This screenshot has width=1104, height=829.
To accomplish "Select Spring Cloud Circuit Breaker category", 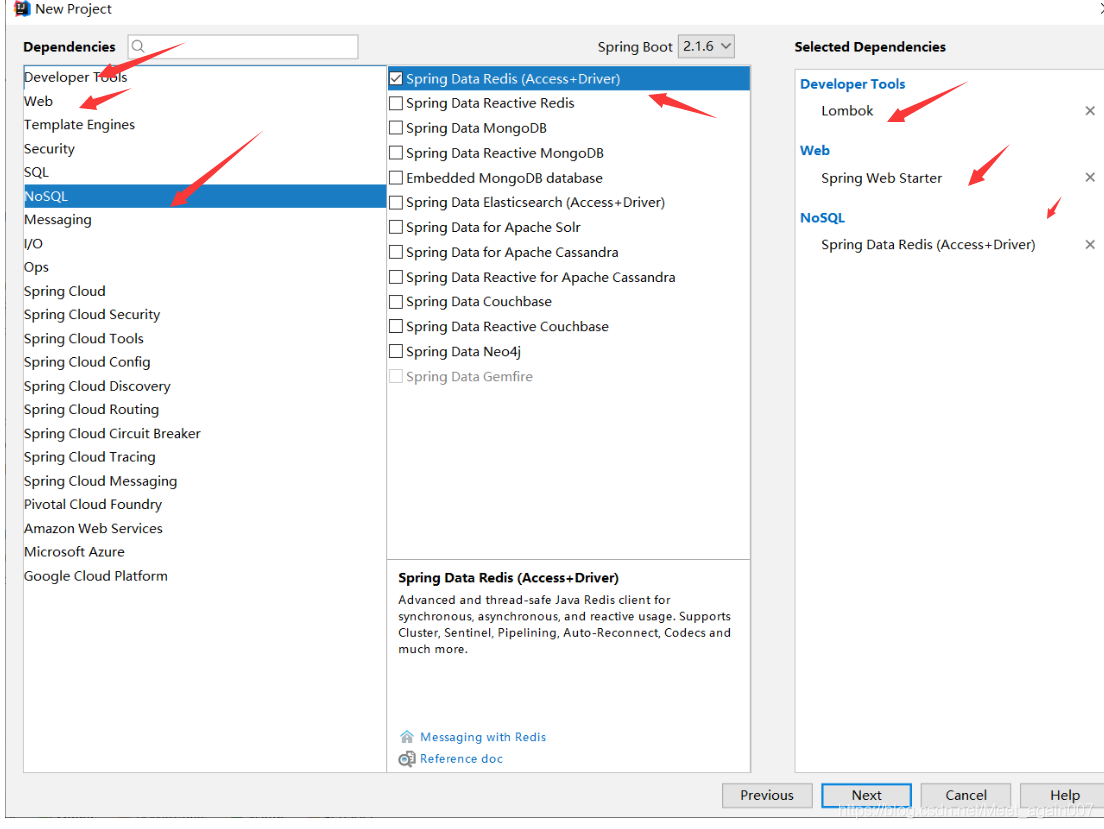I will pos(112,433).
